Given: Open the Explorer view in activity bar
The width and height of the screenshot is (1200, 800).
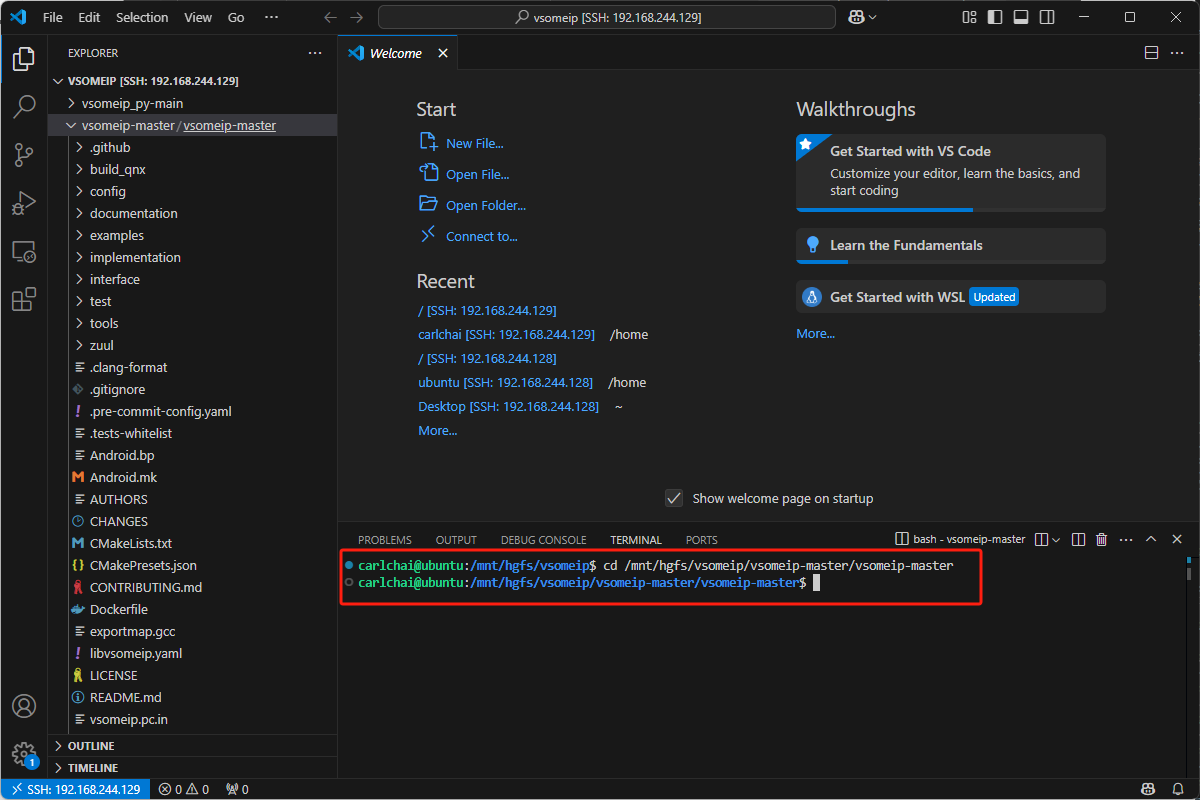Looking at the screenshot, I should tap(24, 59).
